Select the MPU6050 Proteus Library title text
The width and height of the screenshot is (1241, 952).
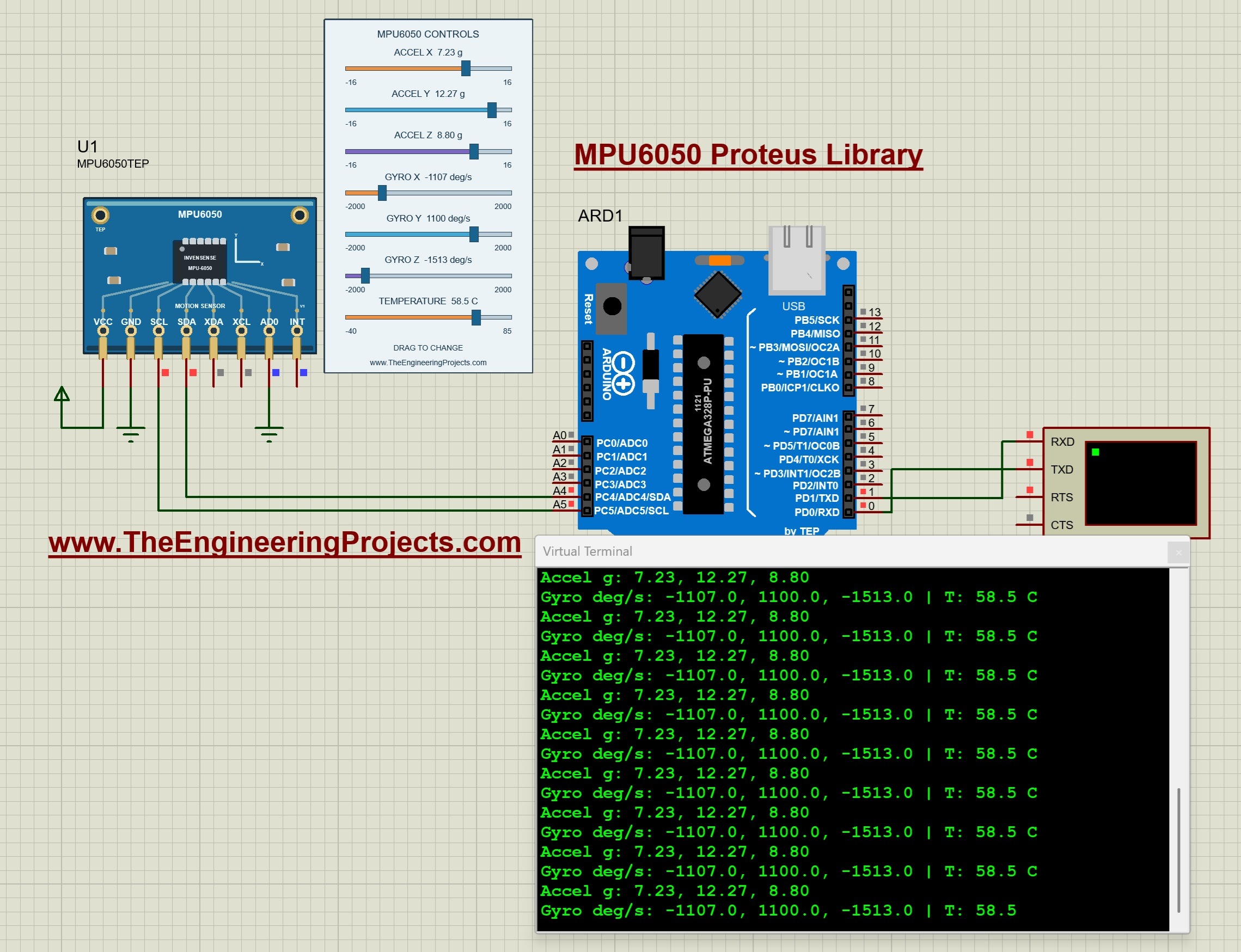point(748,154)
